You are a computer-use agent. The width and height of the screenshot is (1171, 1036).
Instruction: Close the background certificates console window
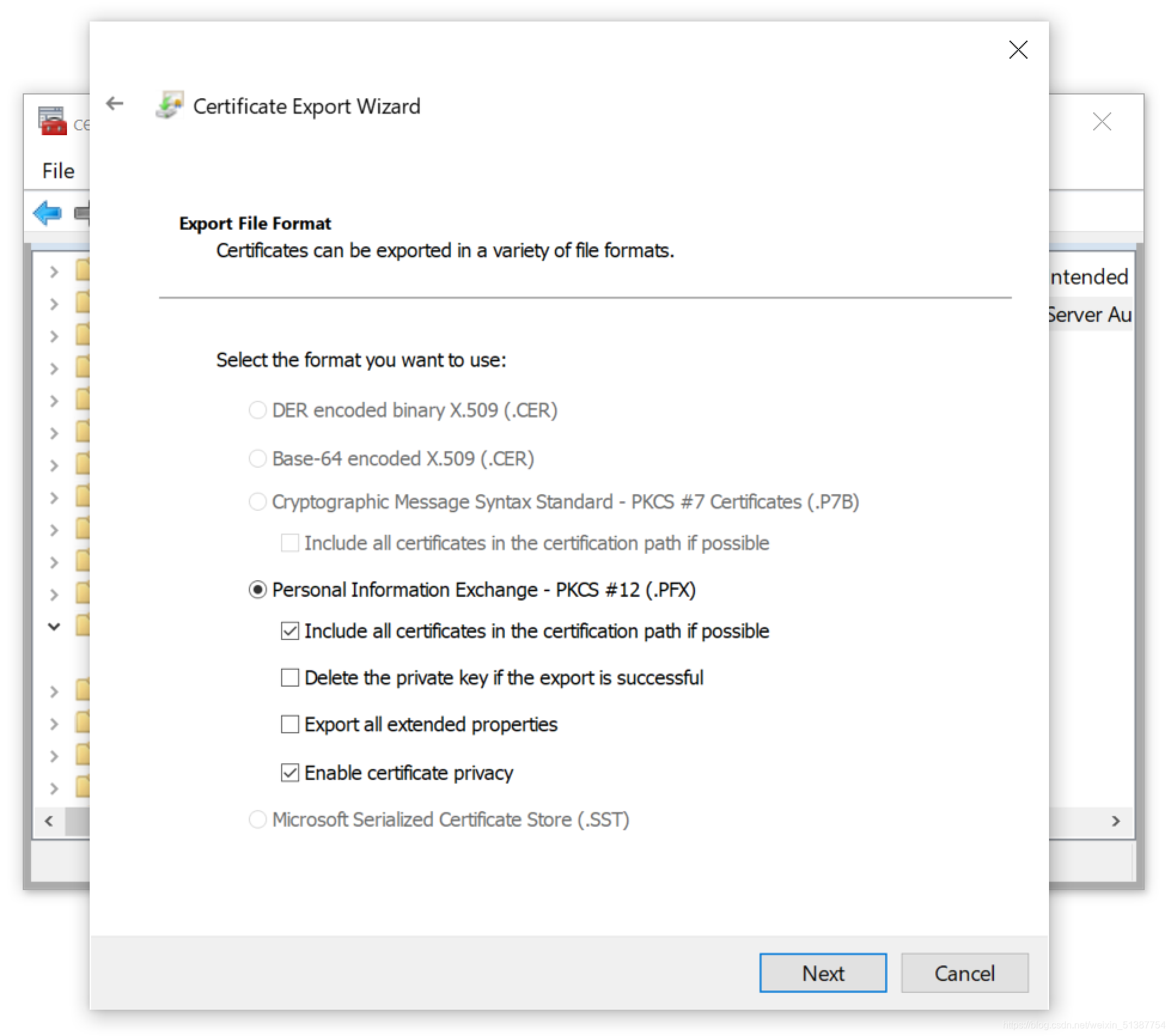point(1101,122)
